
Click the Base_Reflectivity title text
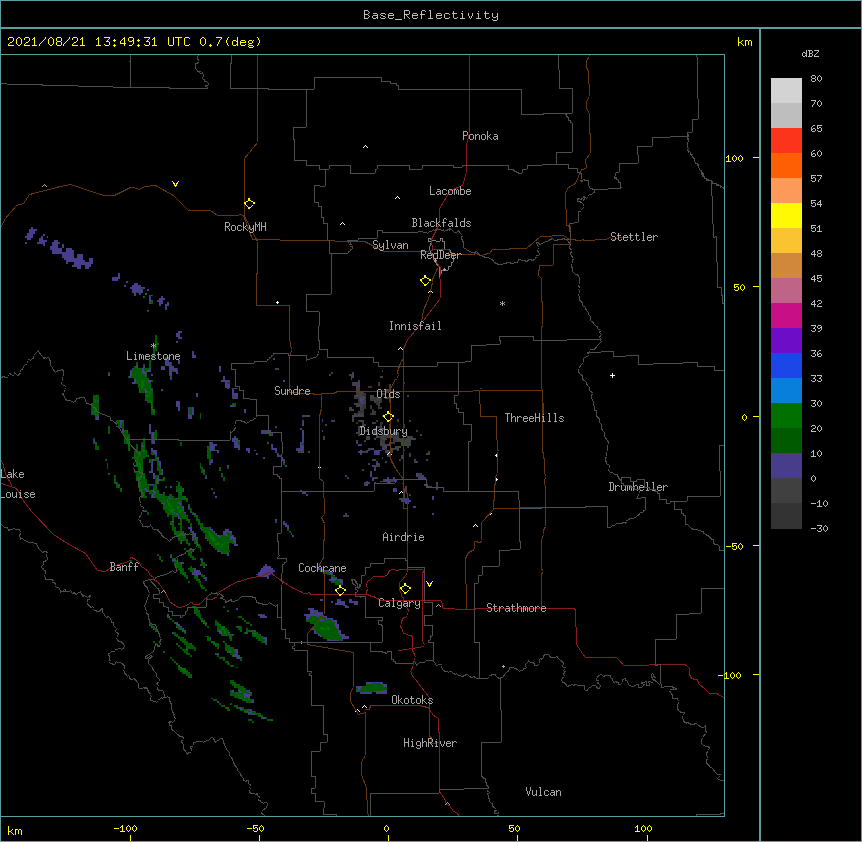coord(431,15)
